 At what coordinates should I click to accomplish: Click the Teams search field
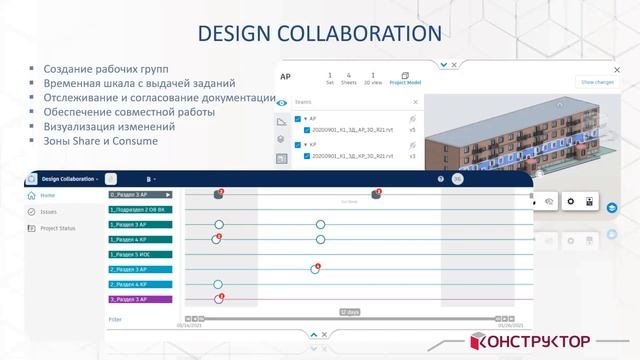pos(352,102)
